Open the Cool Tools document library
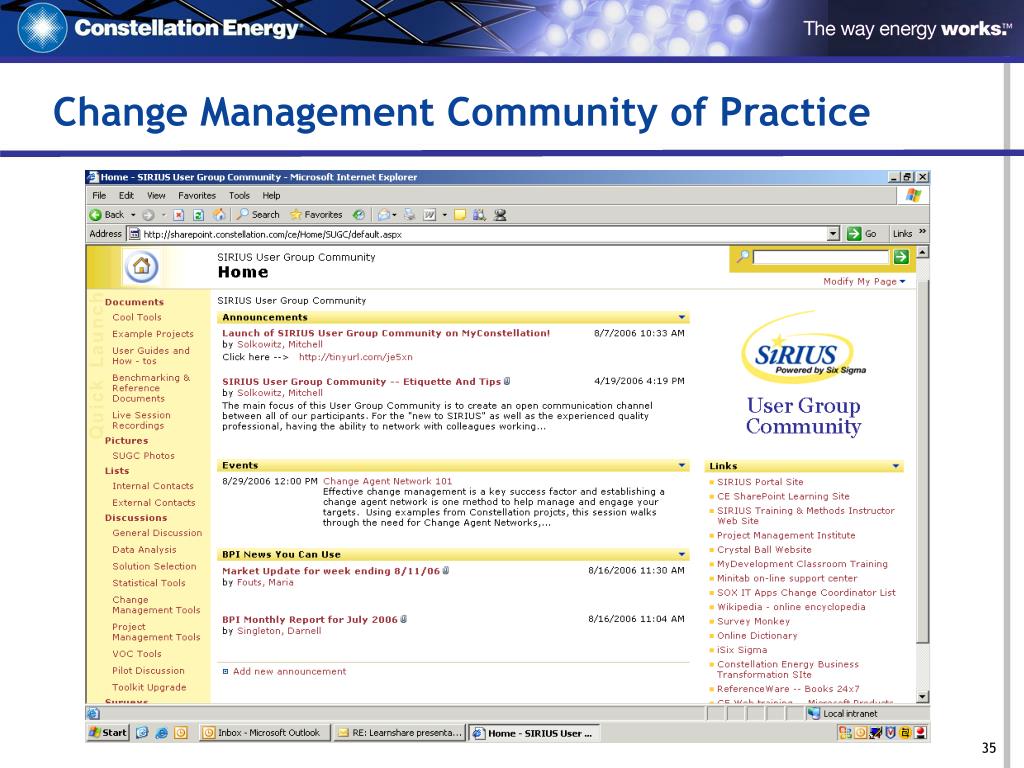 tap(136, 317)
